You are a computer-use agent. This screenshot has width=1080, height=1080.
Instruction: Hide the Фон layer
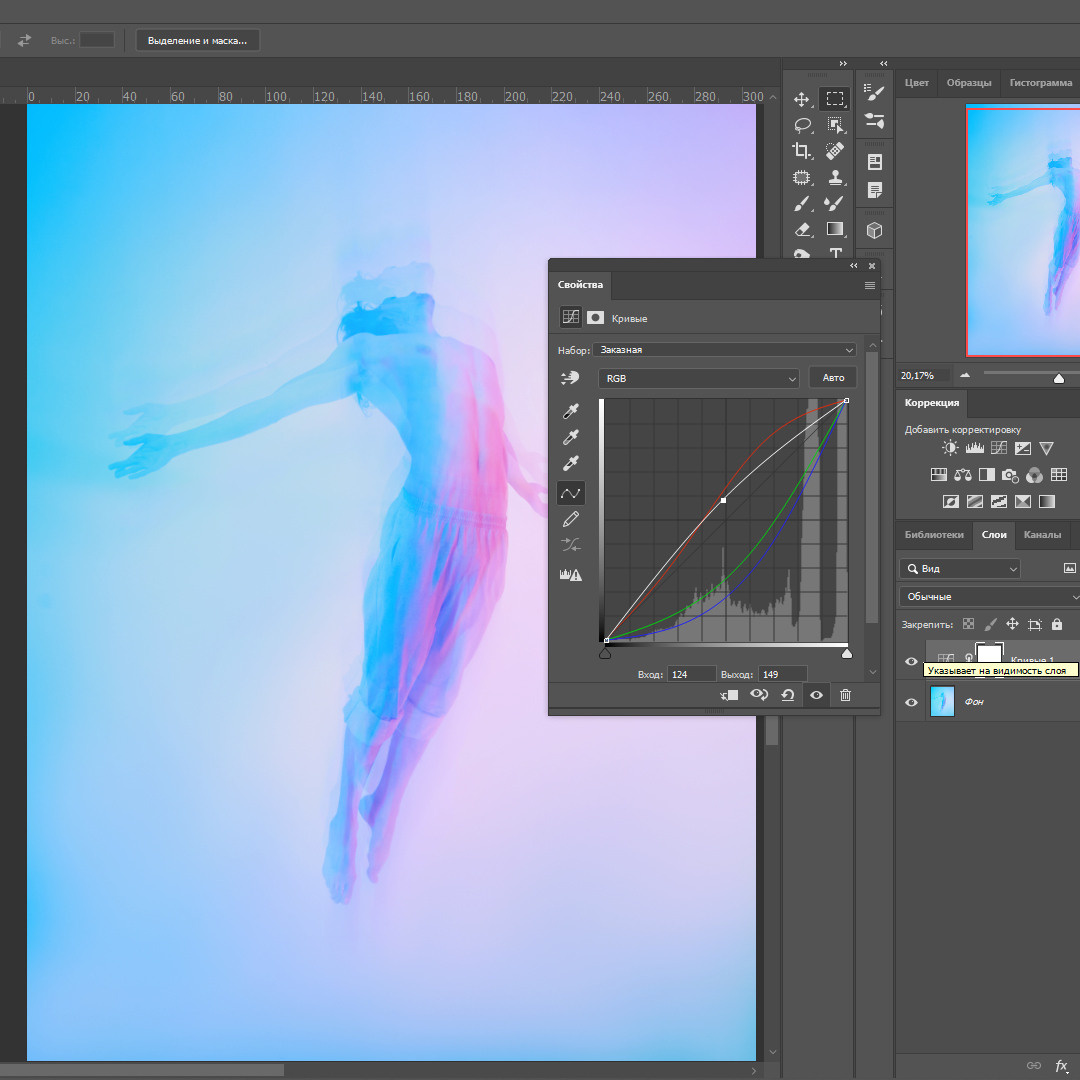point(911,702)
